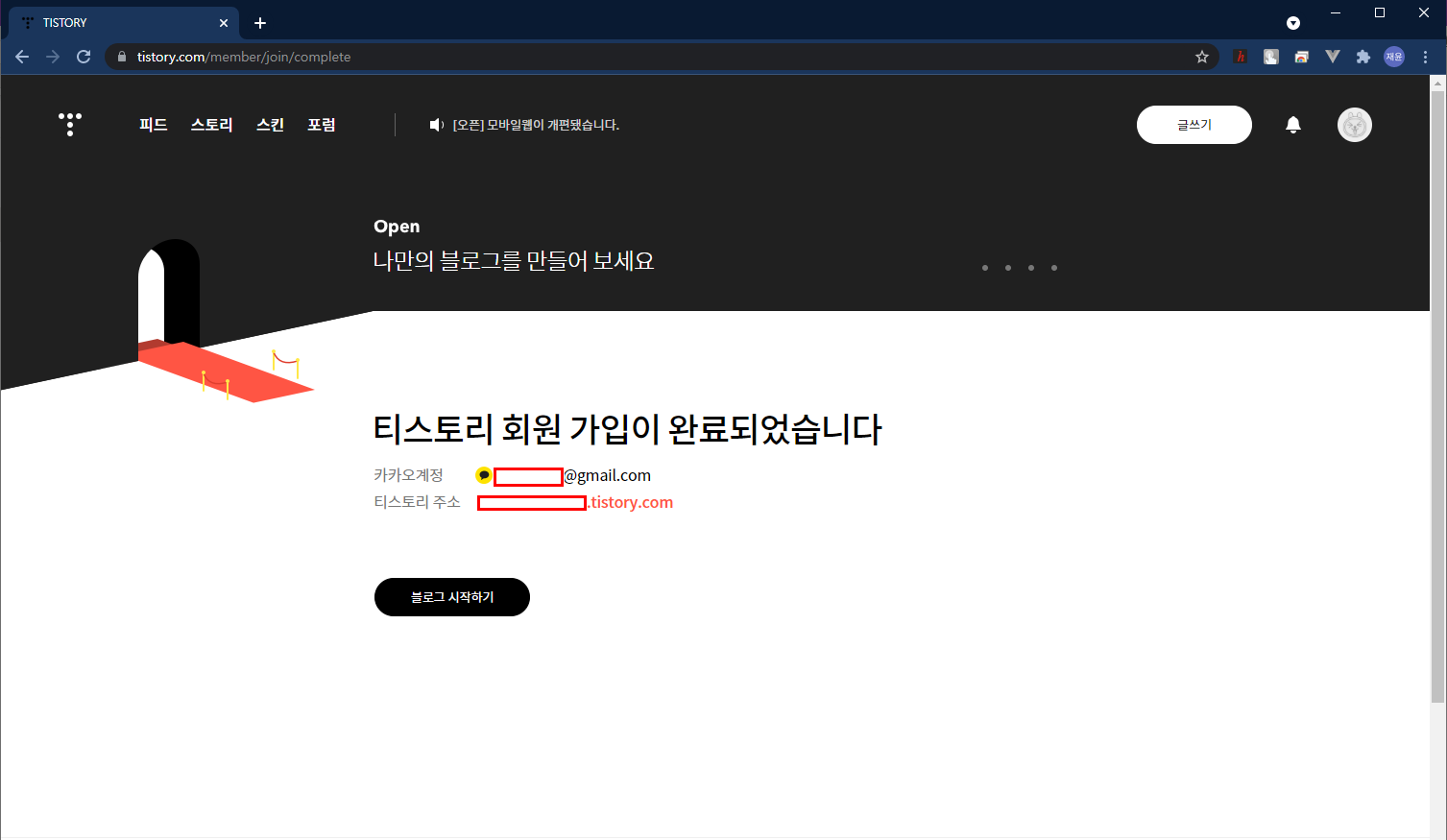Click the white square extension icon

(1270, 57)
